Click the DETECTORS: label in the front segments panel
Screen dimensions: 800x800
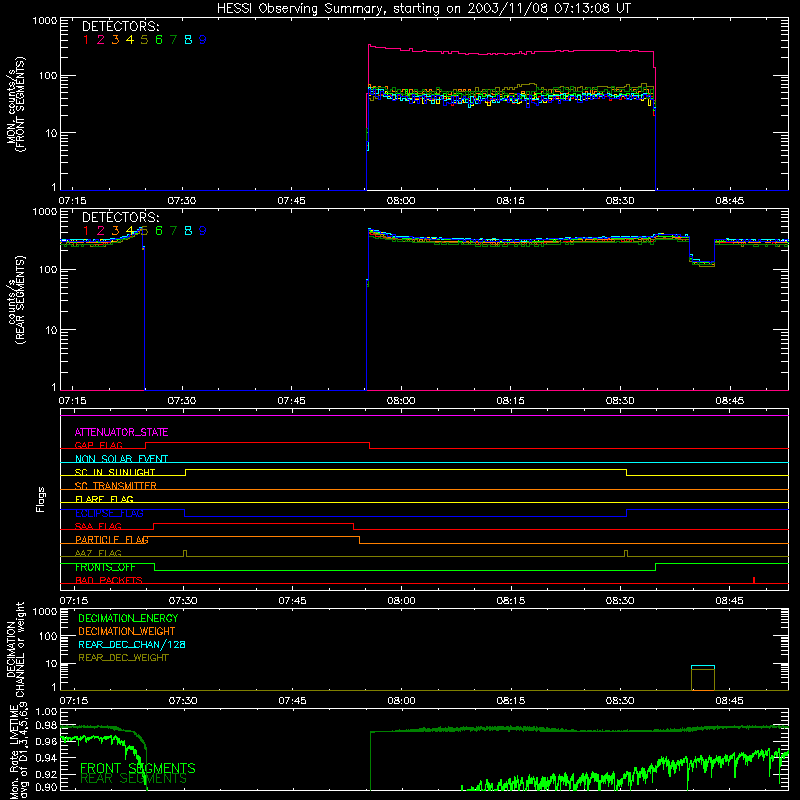point(120,26)
